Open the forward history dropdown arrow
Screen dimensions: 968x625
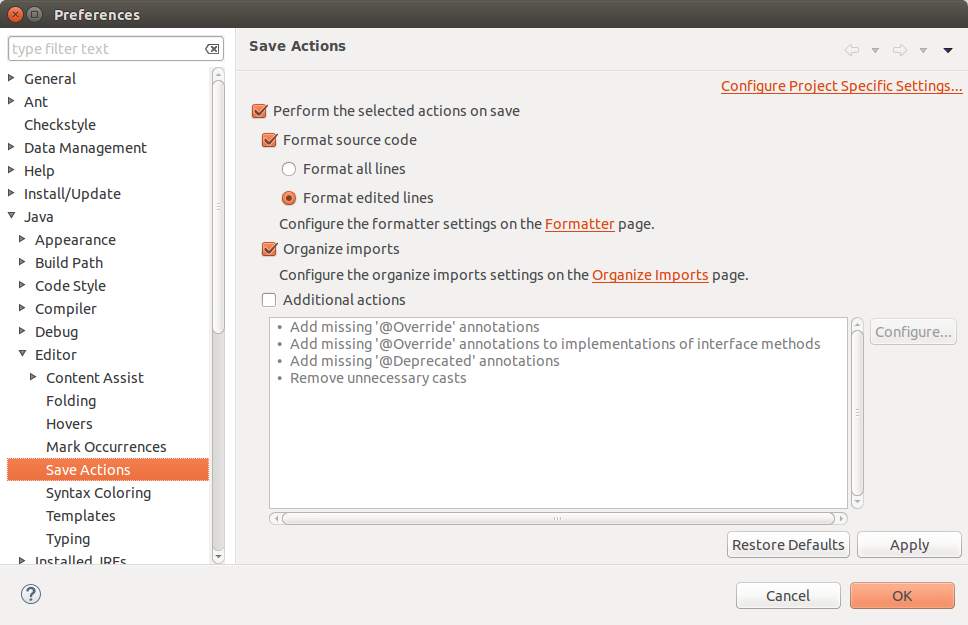tap(923, 50)
